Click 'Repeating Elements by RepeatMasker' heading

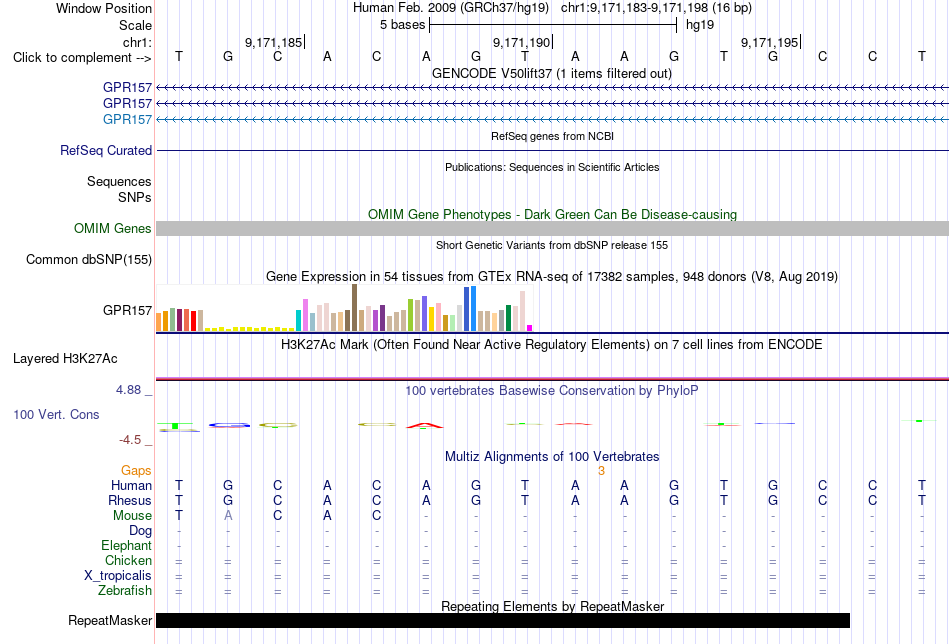point(553,606)
